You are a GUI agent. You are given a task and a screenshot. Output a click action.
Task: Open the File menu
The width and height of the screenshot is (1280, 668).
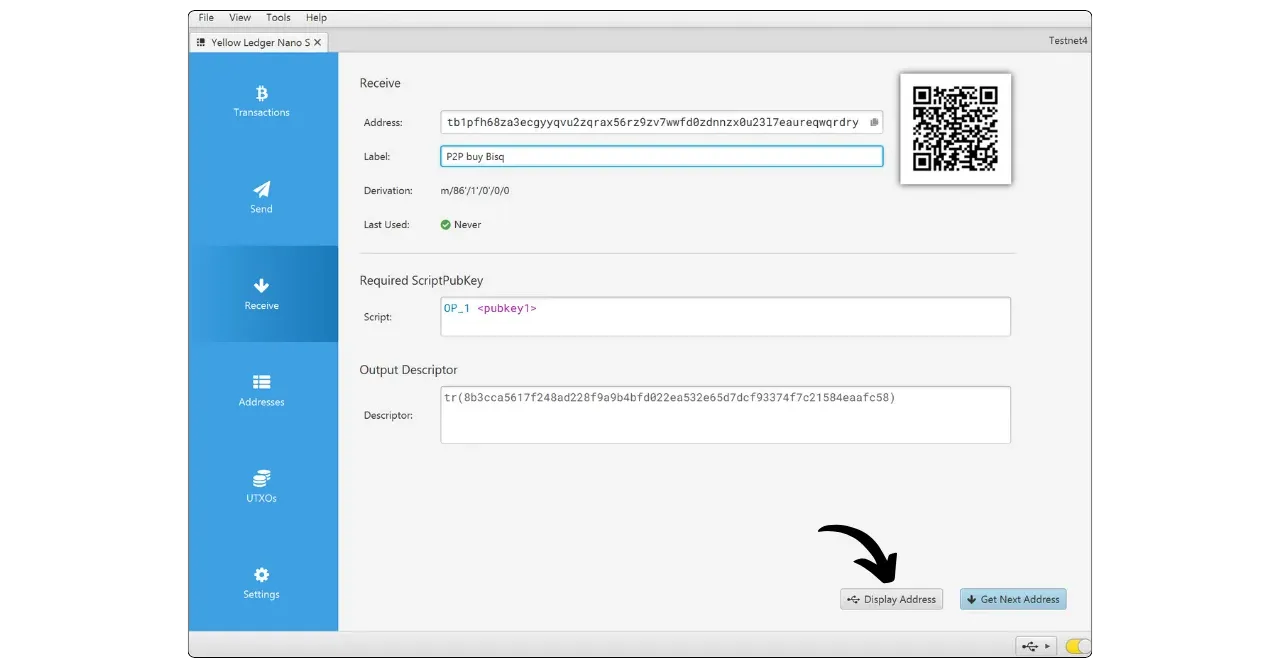coord(206,18)
